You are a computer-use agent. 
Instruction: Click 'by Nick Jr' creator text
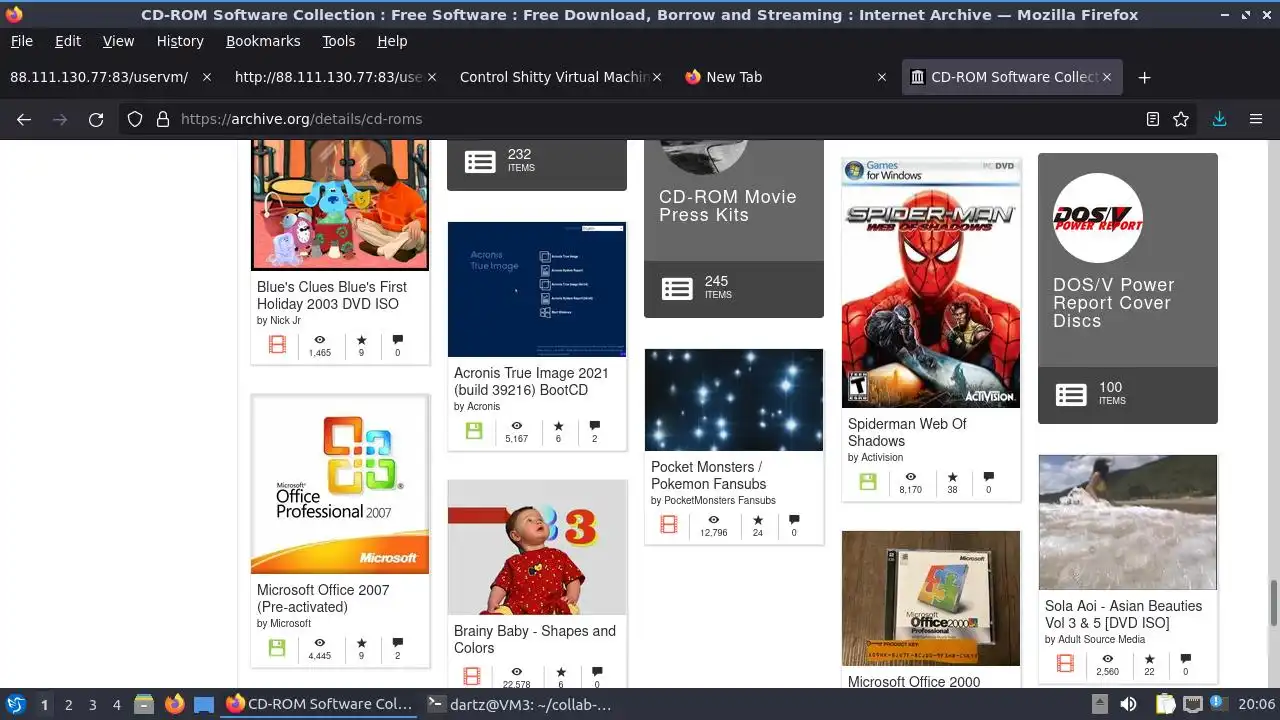279,320
